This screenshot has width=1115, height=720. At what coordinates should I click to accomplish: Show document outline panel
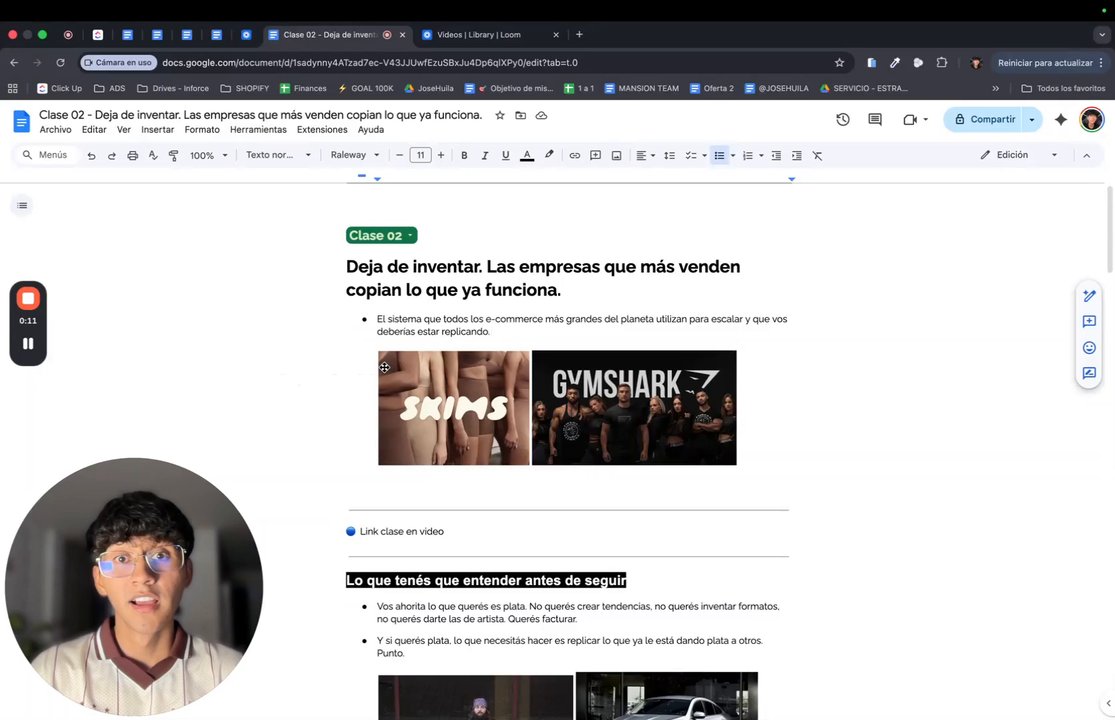pos(22,205)
